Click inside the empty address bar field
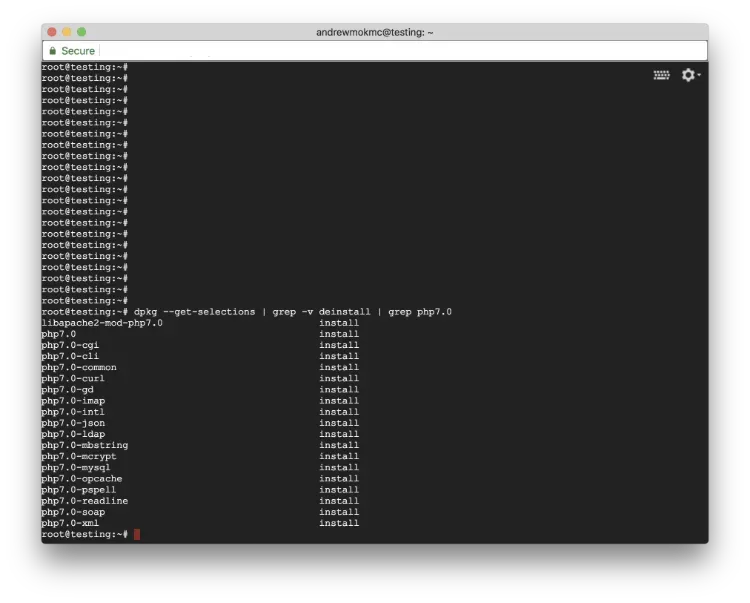The image size is (750, 603). 400,51
